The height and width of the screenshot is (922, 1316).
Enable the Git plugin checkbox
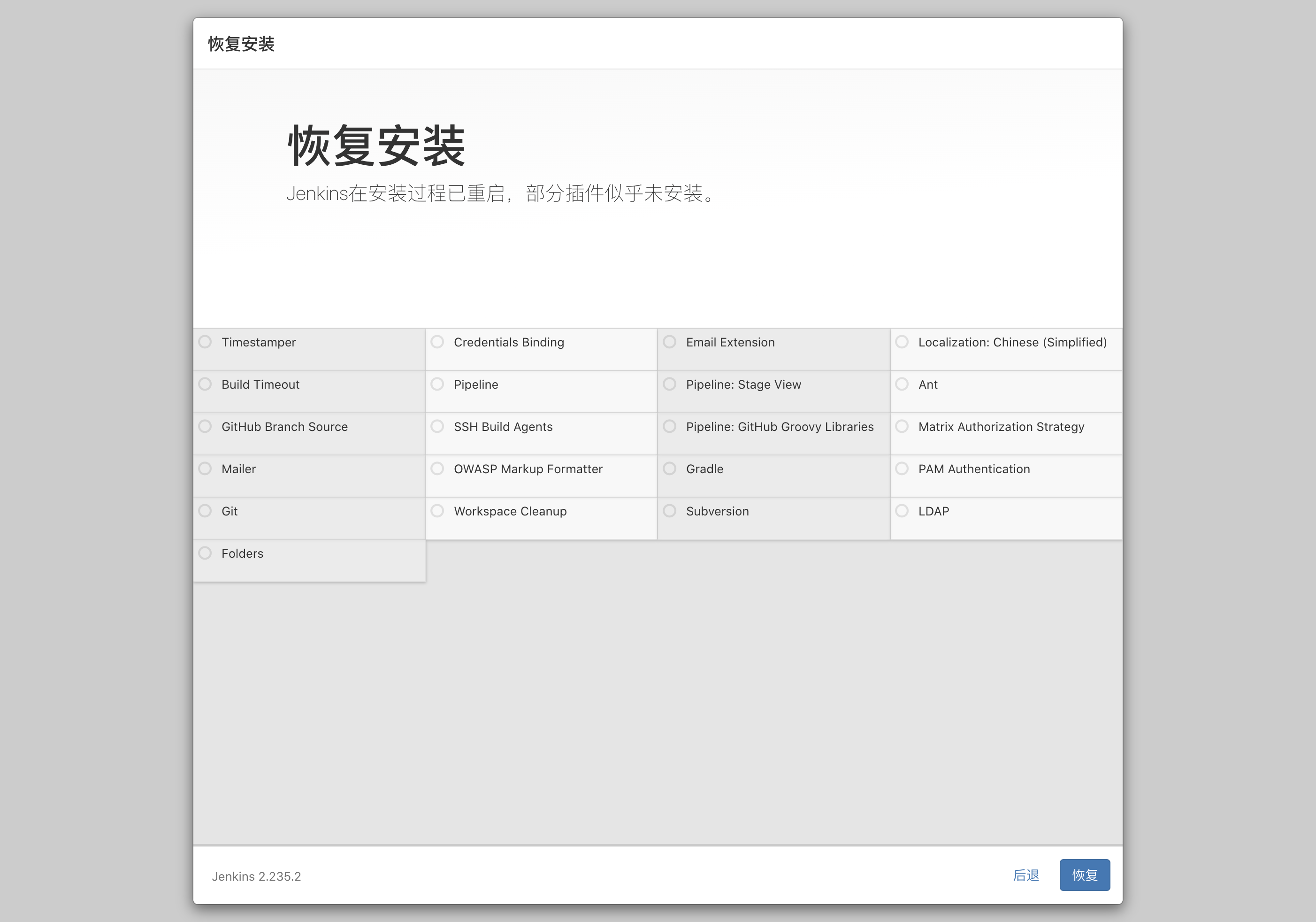205,510
